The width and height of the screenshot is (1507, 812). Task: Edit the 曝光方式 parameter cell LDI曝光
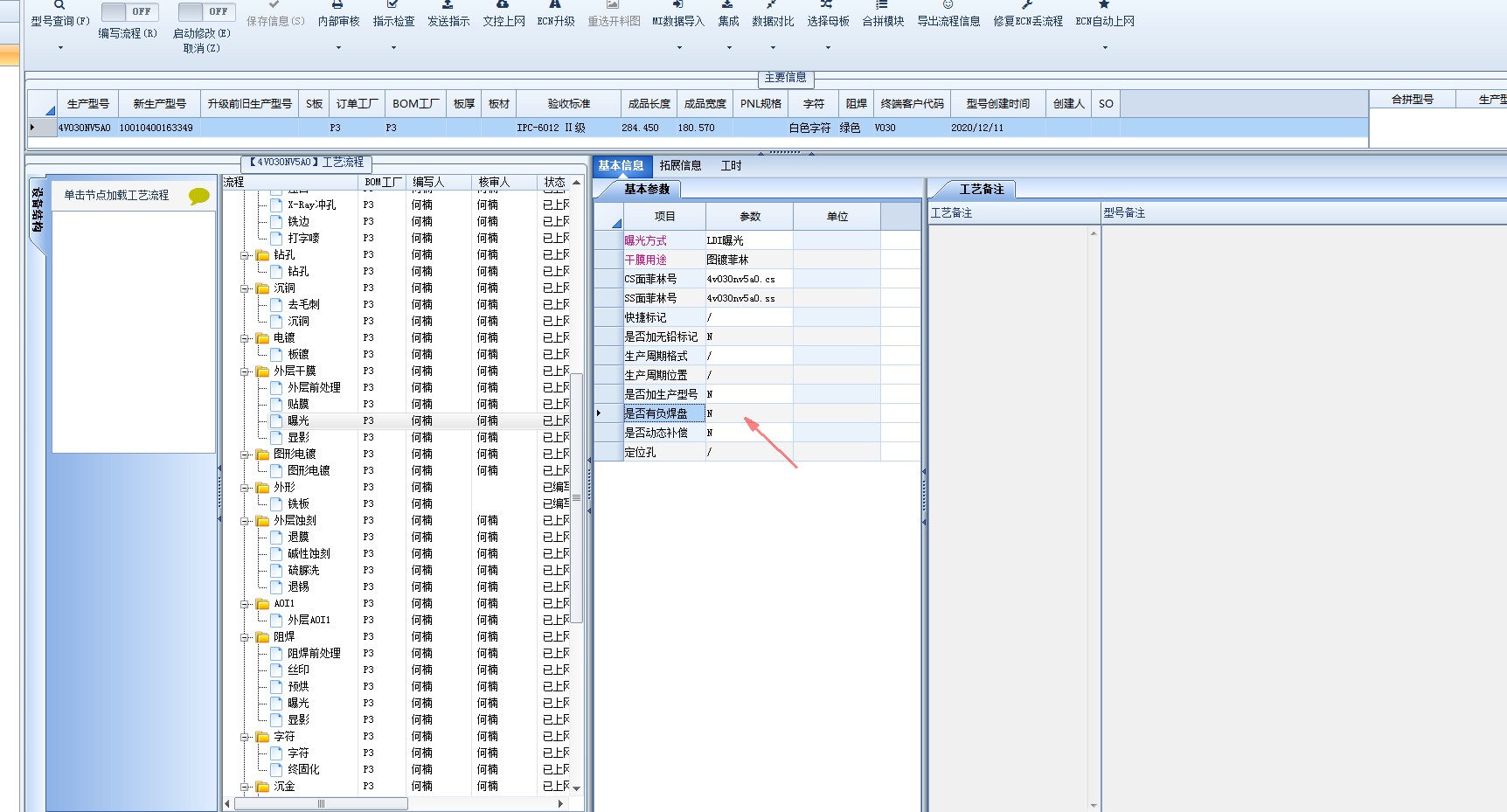(749, 240)
